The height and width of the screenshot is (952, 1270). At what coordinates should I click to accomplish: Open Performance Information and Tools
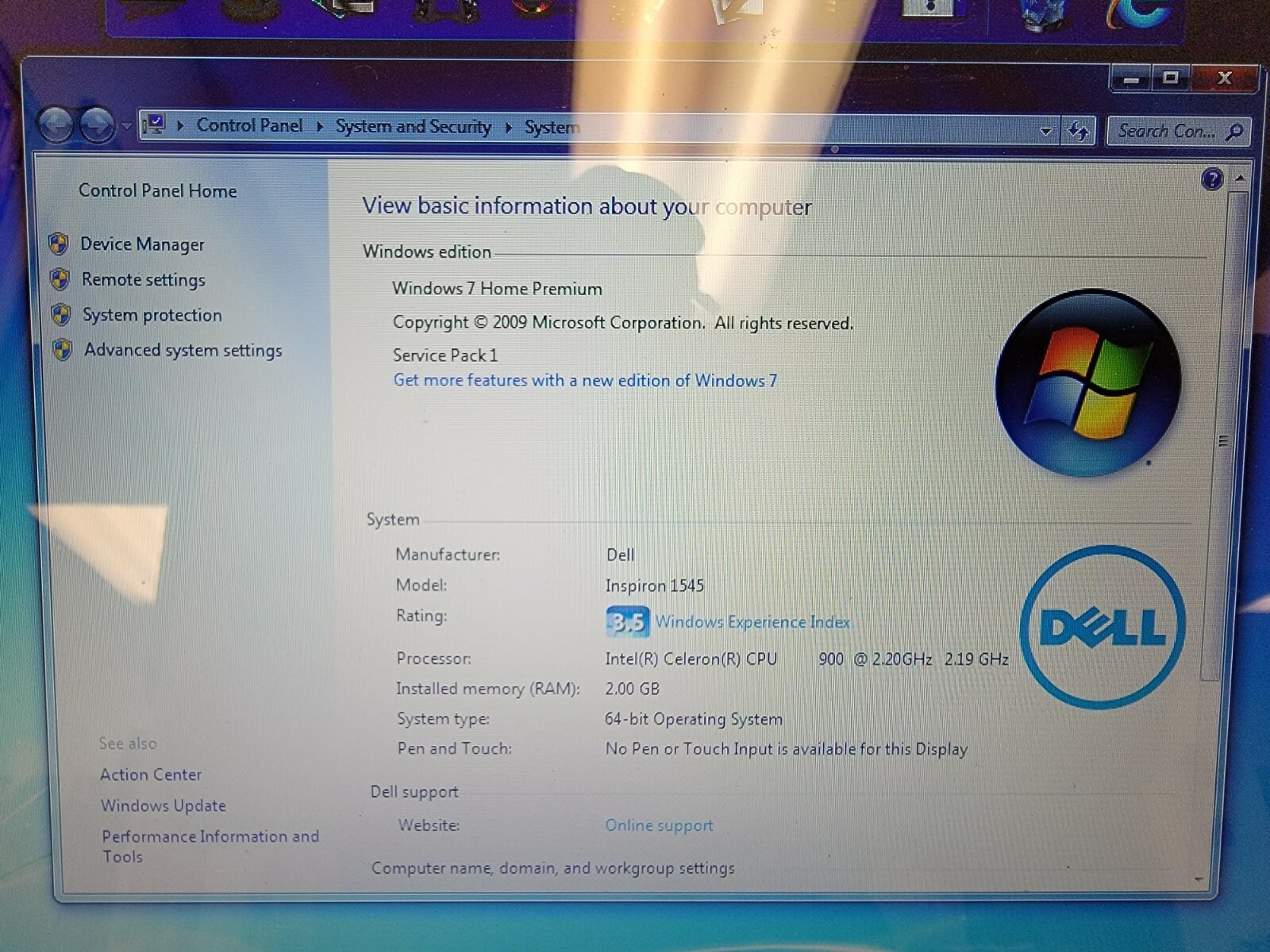[x=210, y=846]
